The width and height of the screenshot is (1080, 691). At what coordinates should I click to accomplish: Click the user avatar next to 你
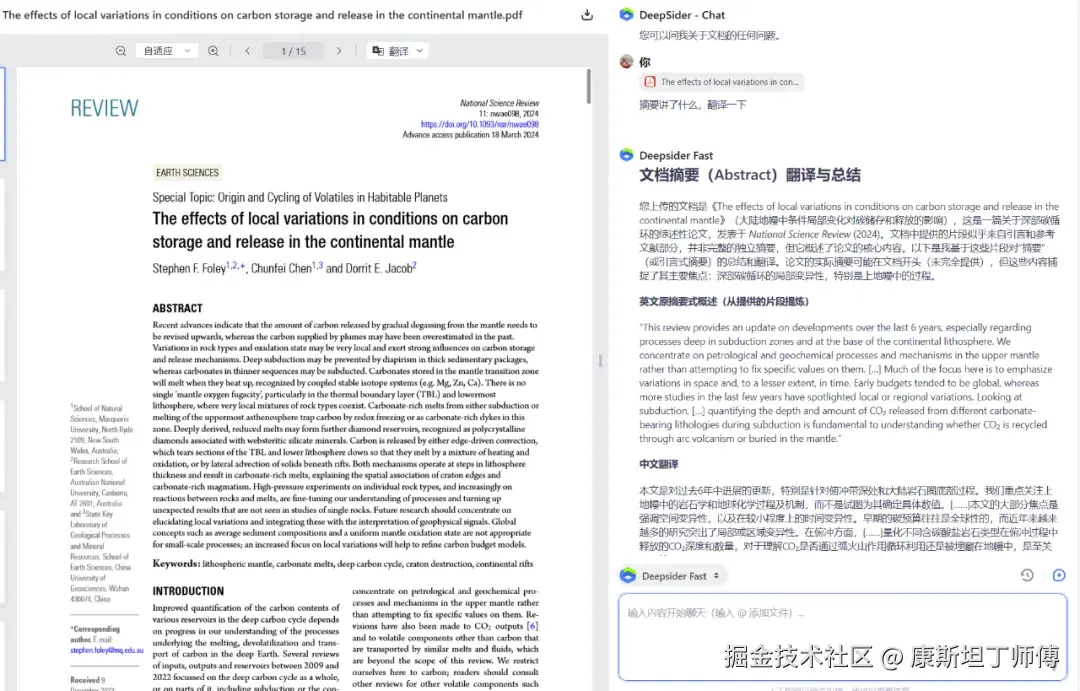[626, 61]
